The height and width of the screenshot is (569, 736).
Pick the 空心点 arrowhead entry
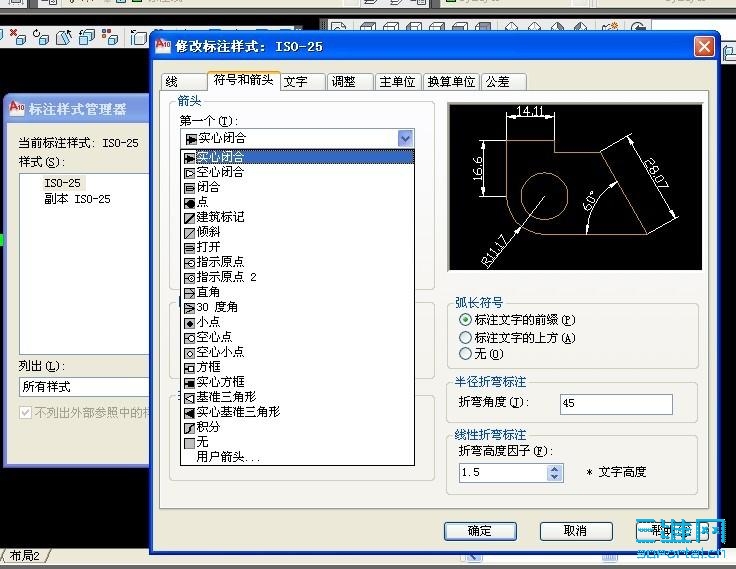(x=297, y=338)
